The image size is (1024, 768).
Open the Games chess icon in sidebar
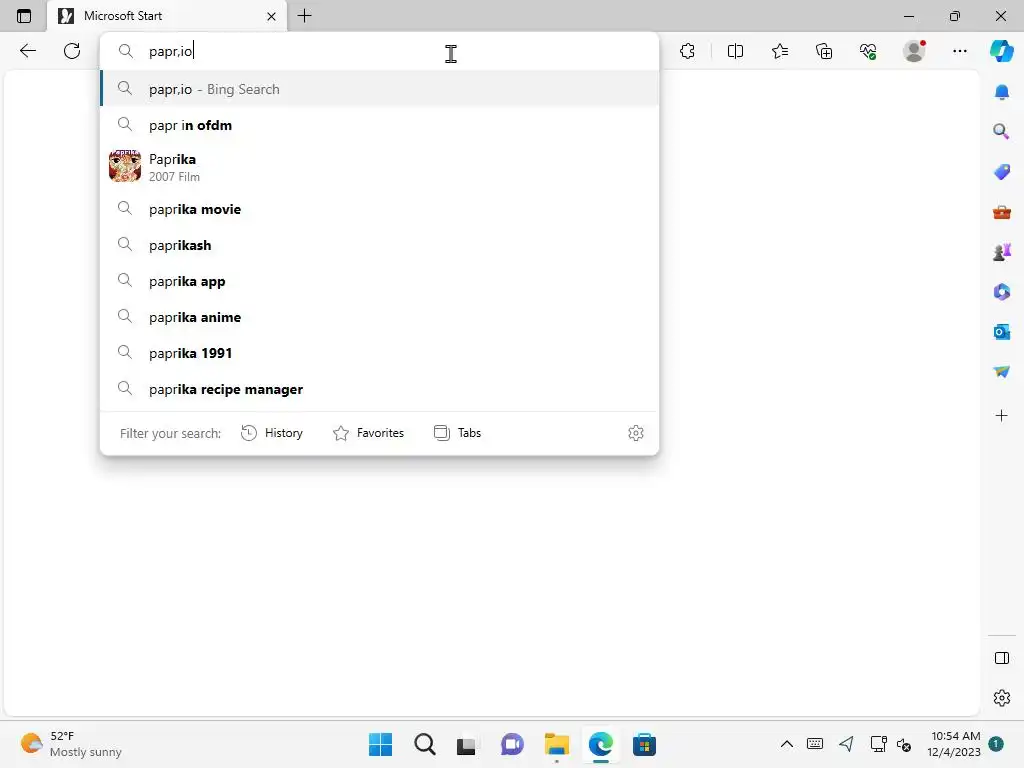coord(1001,252)
